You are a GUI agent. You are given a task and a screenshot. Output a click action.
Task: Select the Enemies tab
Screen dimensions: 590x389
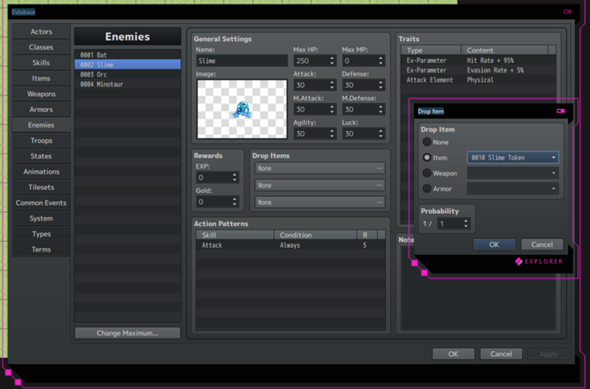pos(41,125)
